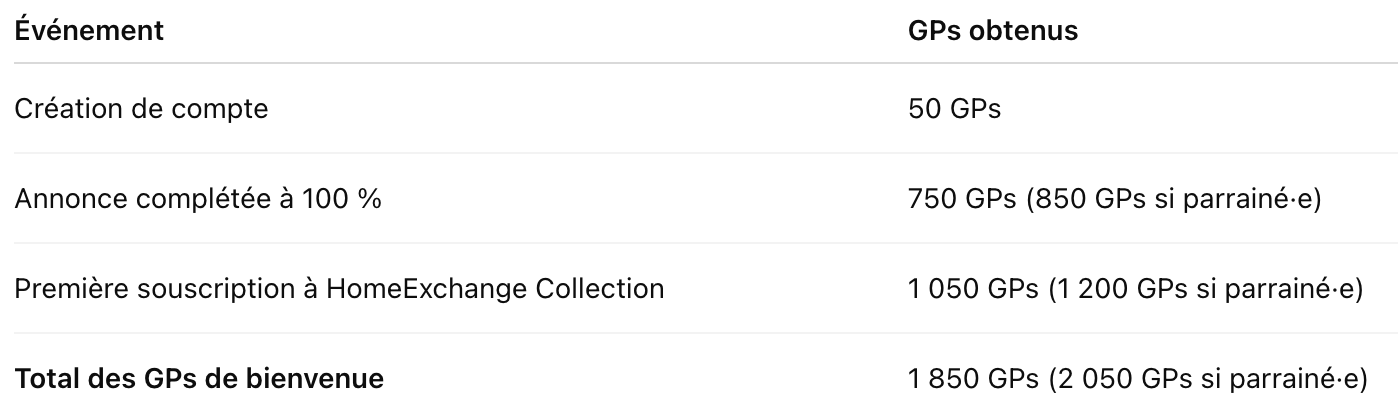Click the "50 GPs" value

[954, 108]
